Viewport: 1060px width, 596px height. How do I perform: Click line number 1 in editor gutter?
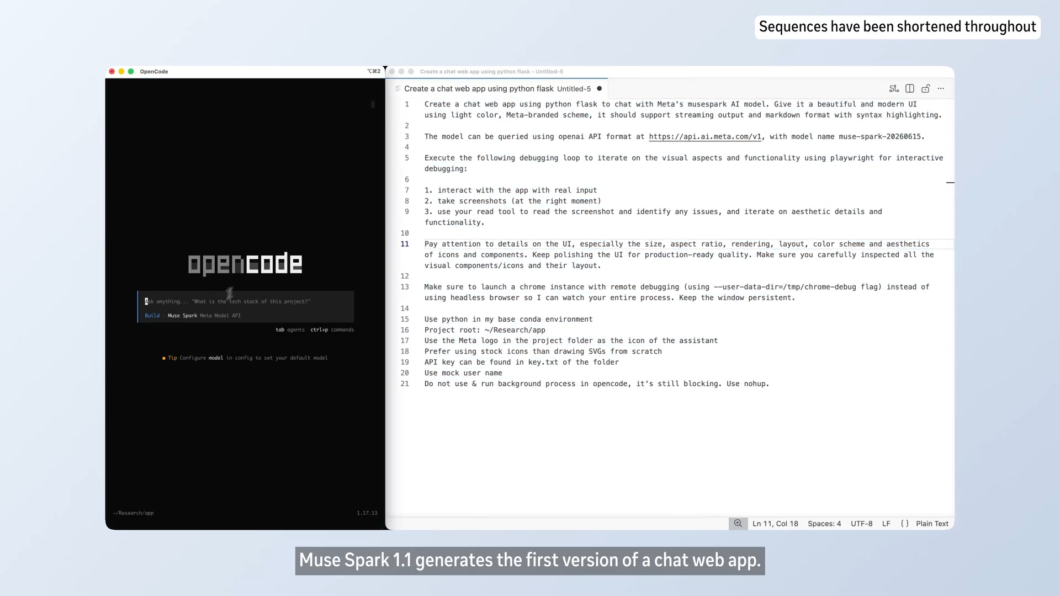pyautogui.click(x=407, y=104)
